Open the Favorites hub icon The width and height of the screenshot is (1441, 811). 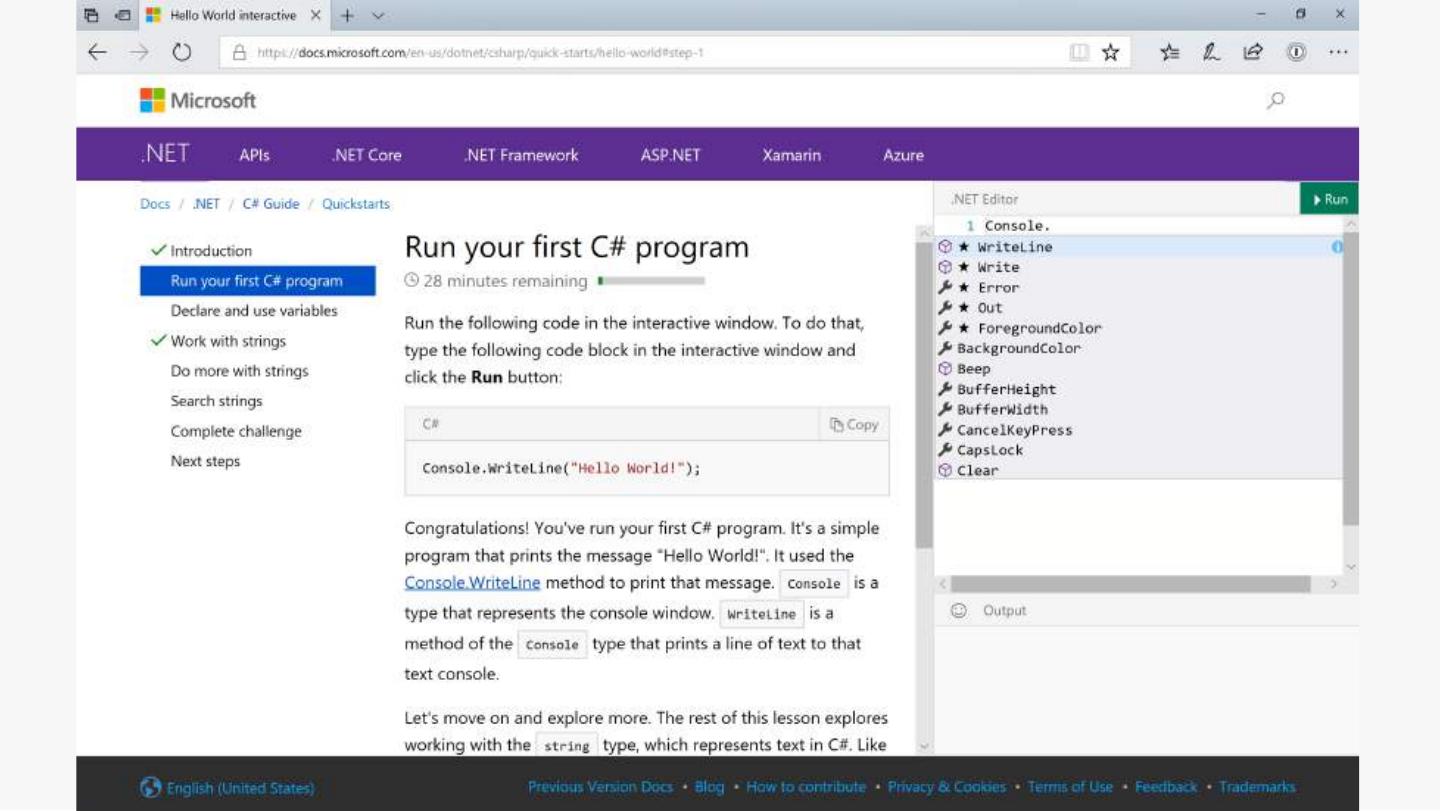coord(1170,53)
